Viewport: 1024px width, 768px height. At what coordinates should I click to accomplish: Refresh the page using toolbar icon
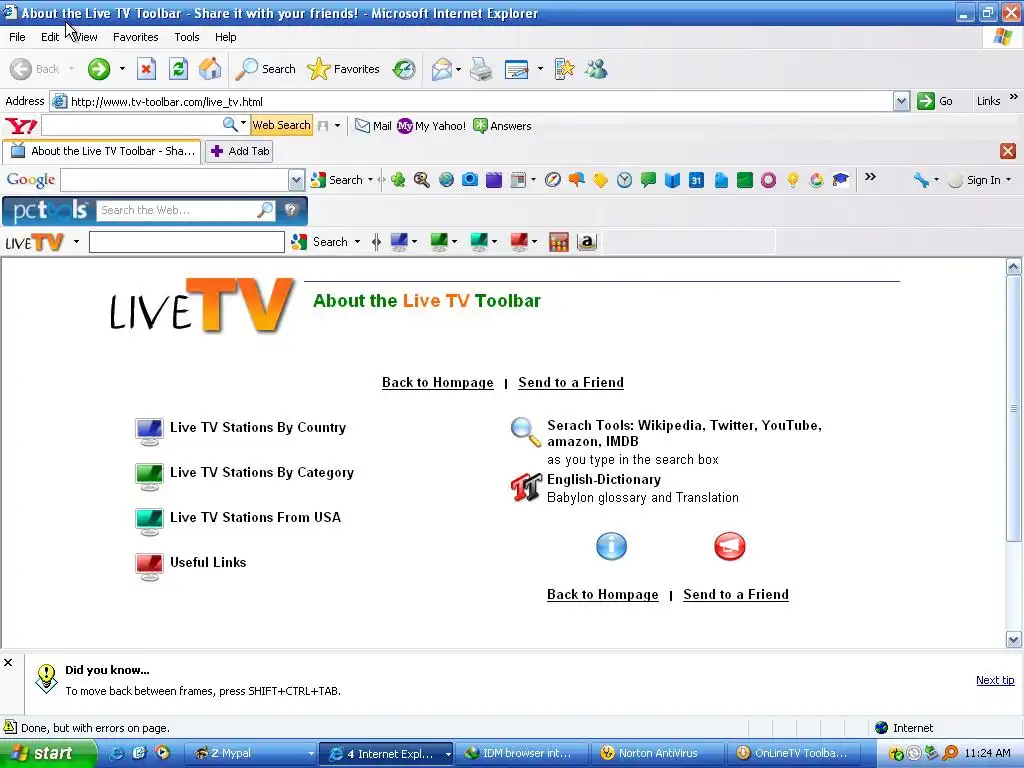tap(178, 69)
